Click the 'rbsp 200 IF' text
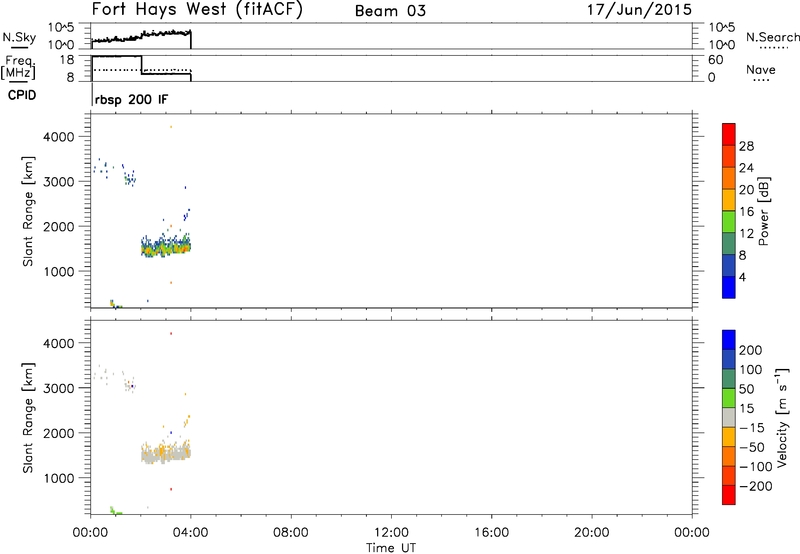 [131, 99]
